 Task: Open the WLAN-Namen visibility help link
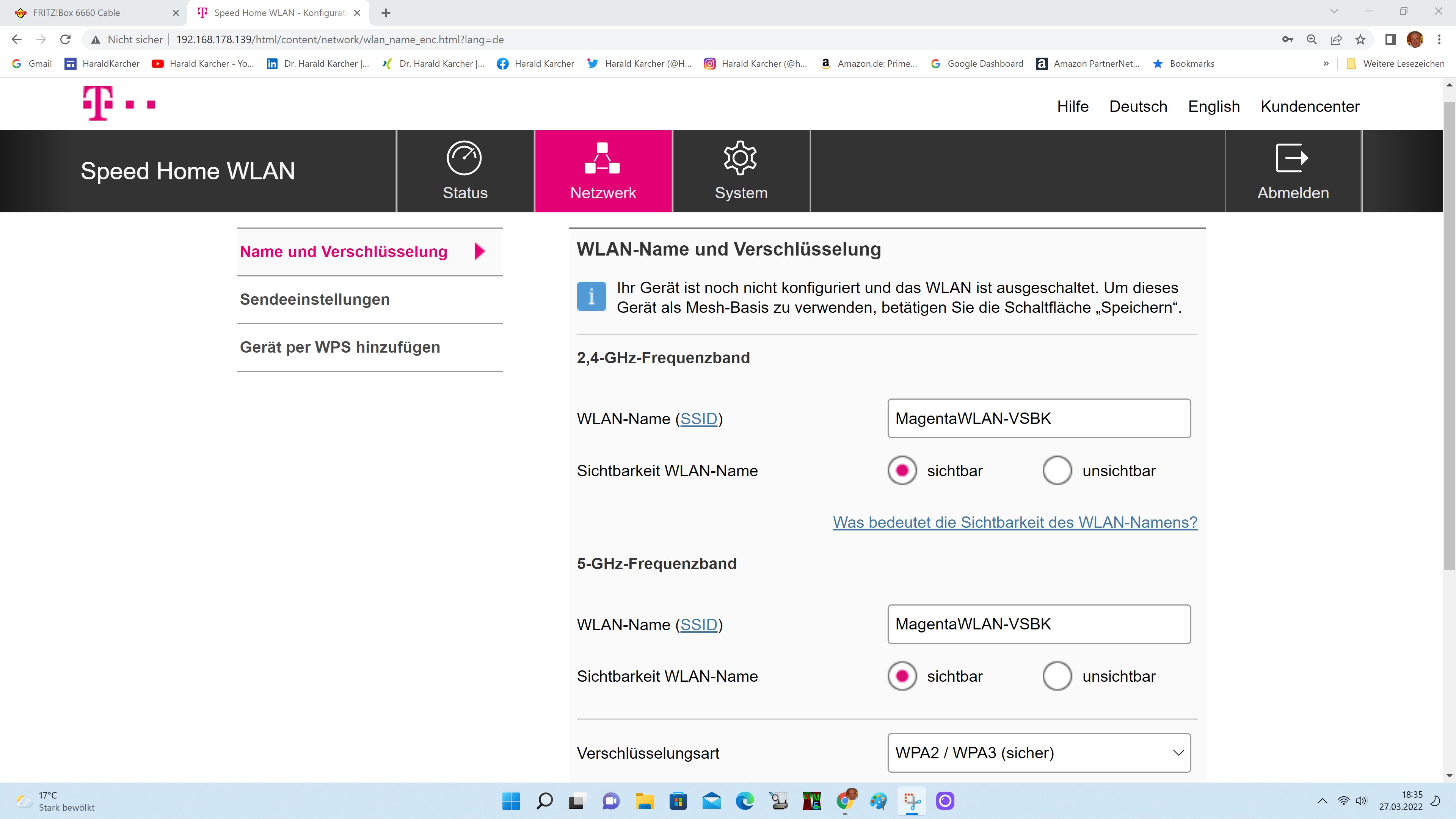coord(1015,522)
